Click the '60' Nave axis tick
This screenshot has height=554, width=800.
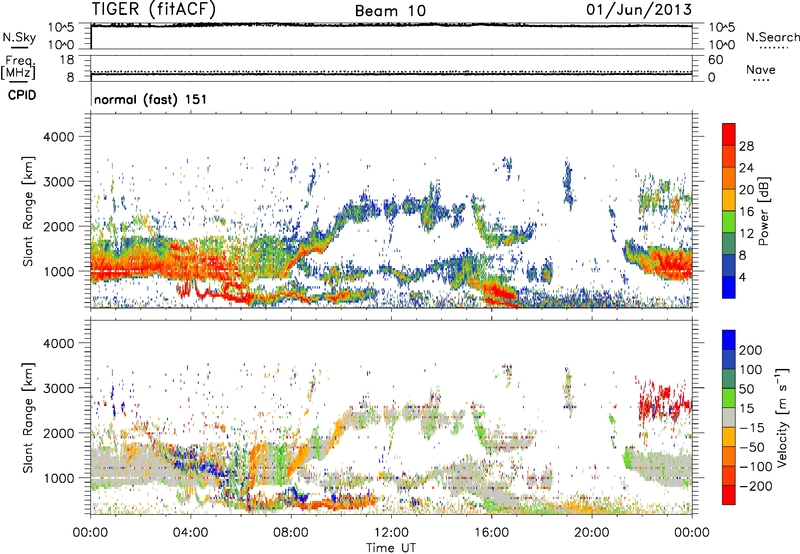[715, 60]
